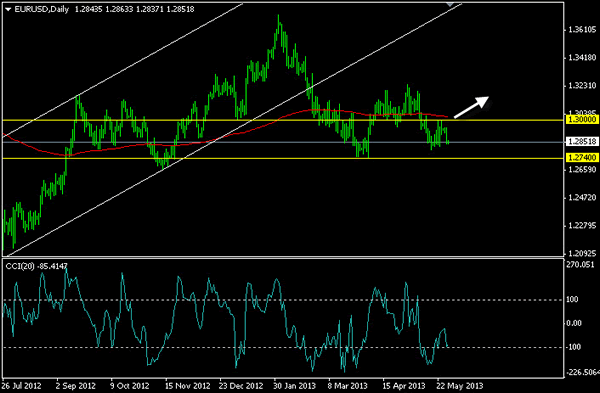The image size is (600, 393).
Task: Click the 1.26590 price scale value
Action: coord(582,170)
